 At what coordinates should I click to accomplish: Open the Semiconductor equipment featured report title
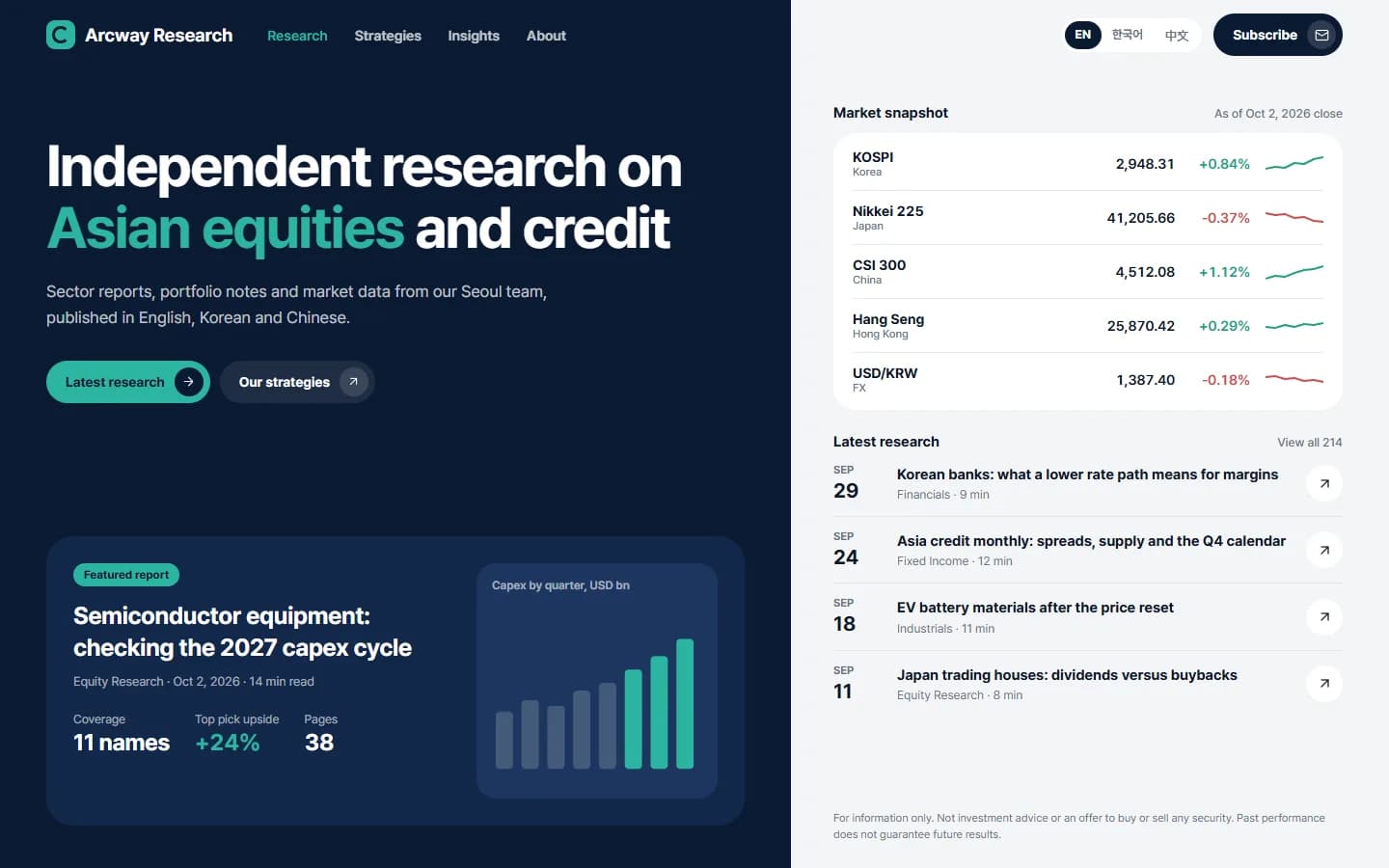click(x=242, y=632)
